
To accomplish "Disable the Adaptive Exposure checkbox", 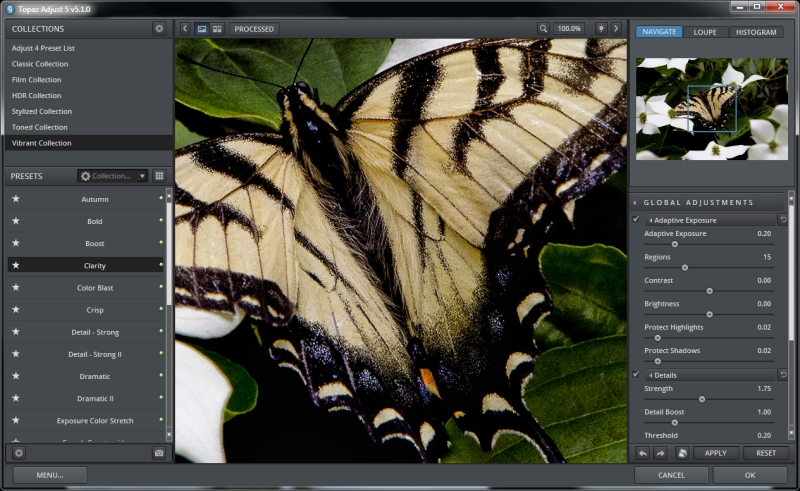I will [x=636, y=219].
